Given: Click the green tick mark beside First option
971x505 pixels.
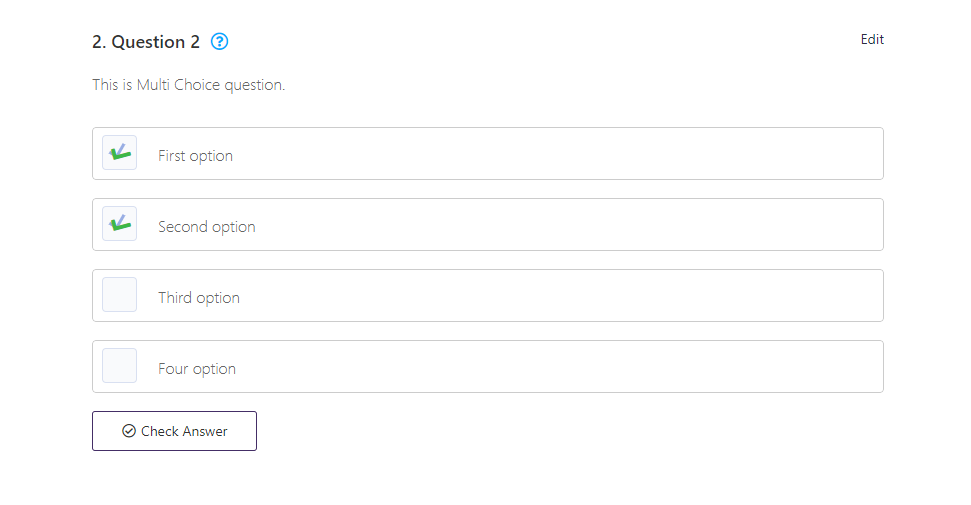Looking at the screenshot, I should 120,153.
